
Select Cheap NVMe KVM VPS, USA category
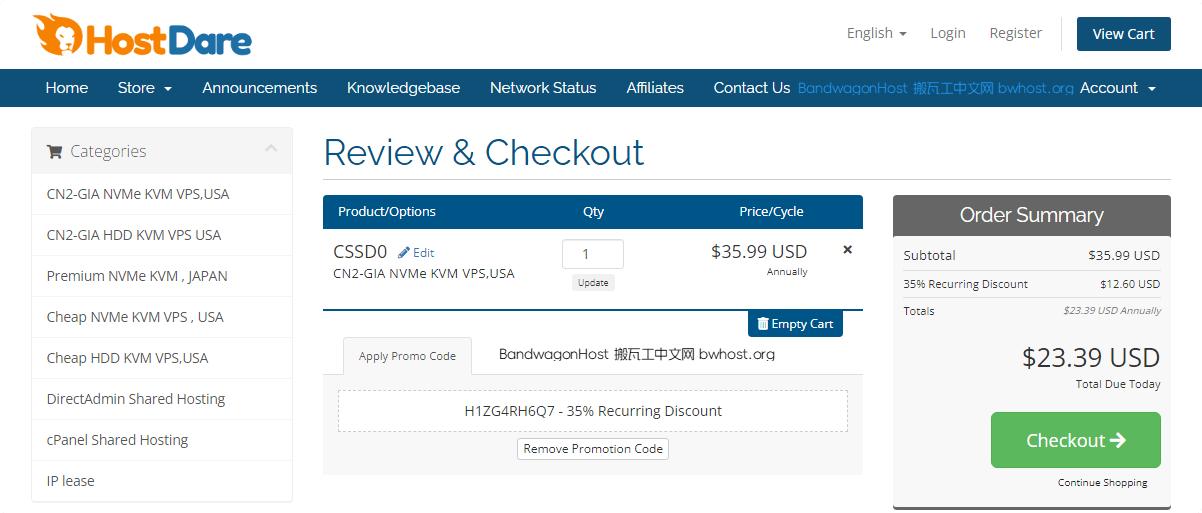point(162,317)
